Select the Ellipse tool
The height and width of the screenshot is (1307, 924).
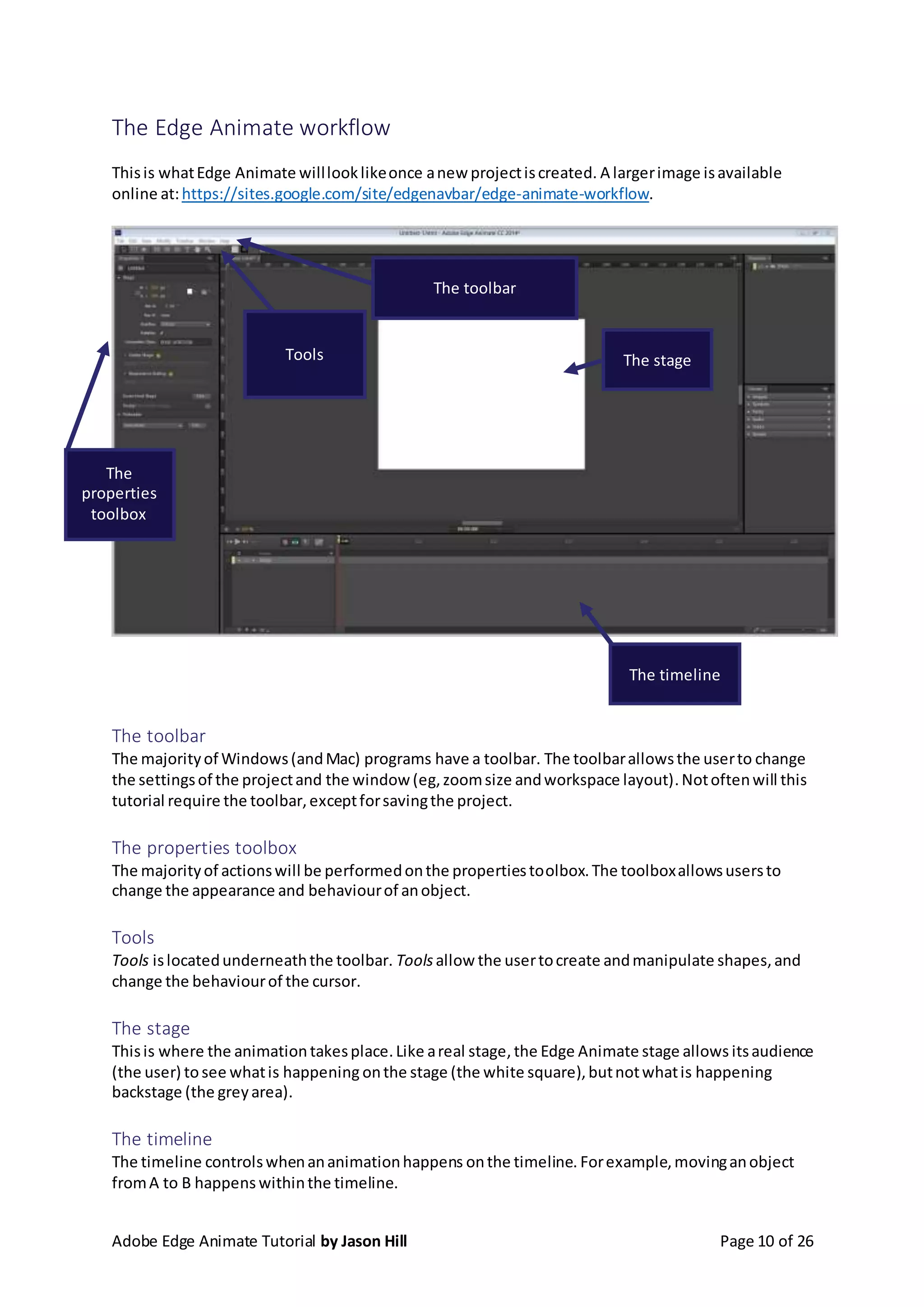(177, 250)
